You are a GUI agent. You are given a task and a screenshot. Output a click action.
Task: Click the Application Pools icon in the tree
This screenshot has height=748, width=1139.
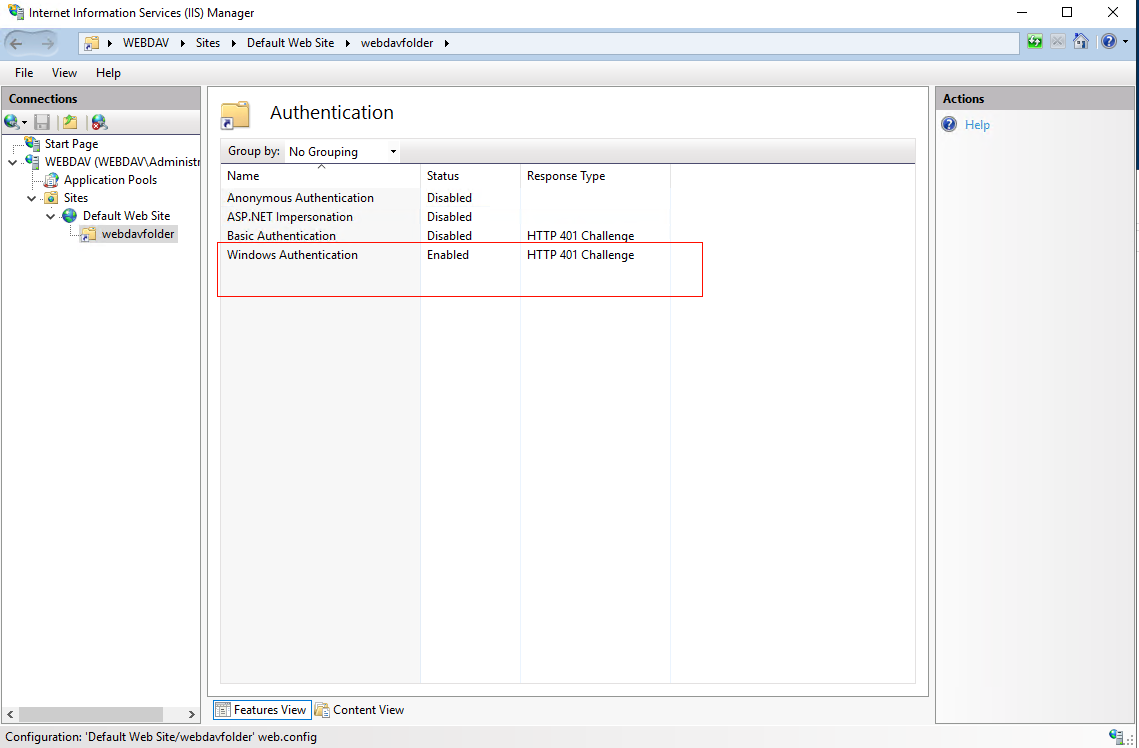click(x=52, y=180)
